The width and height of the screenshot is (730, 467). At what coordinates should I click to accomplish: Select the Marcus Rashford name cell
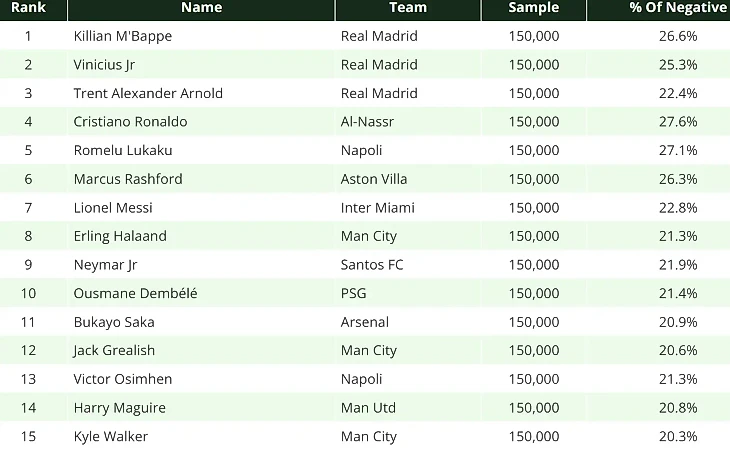pos(128,179)
